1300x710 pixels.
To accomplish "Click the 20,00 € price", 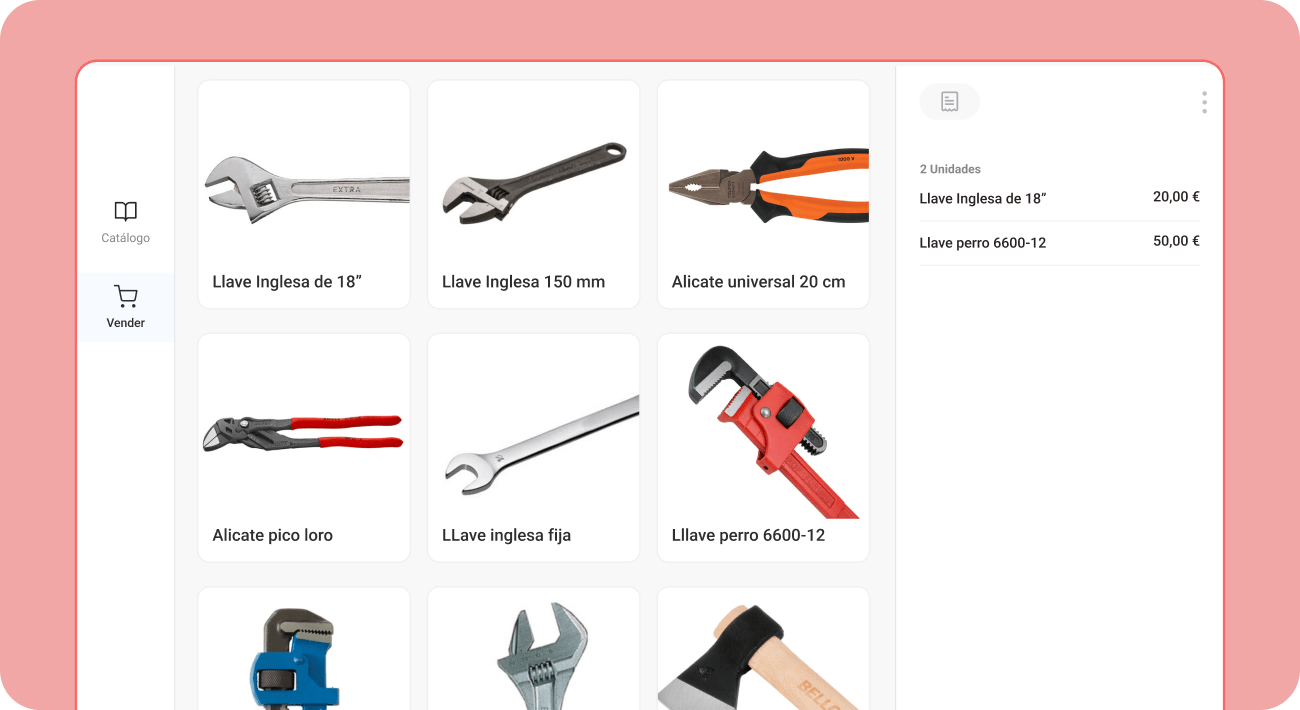I will [x=1176, y=197].
